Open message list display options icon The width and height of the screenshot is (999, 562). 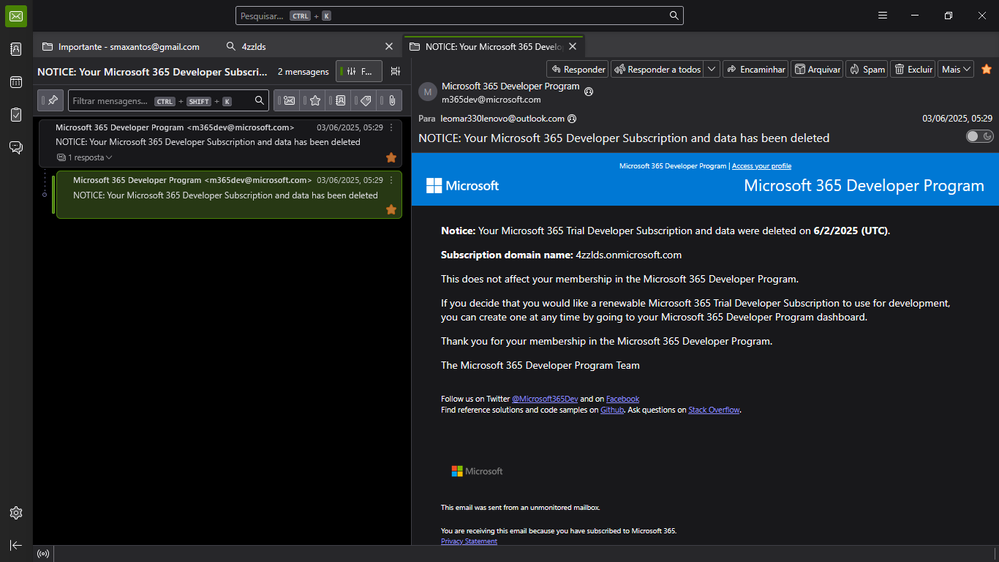[x=395, y=71]
